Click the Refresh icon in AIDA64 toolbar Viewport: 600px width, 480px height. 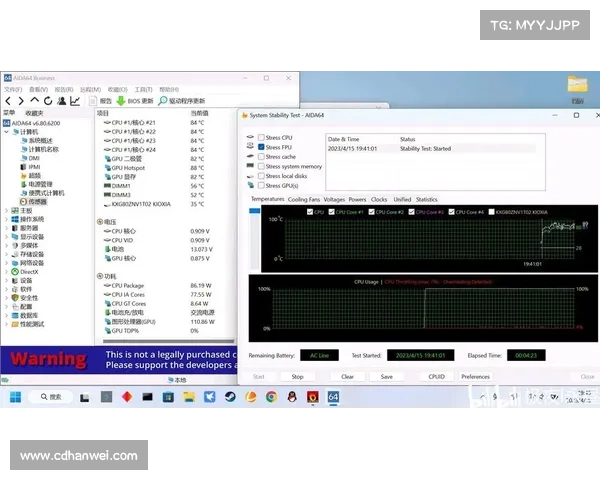pos(47,101)
